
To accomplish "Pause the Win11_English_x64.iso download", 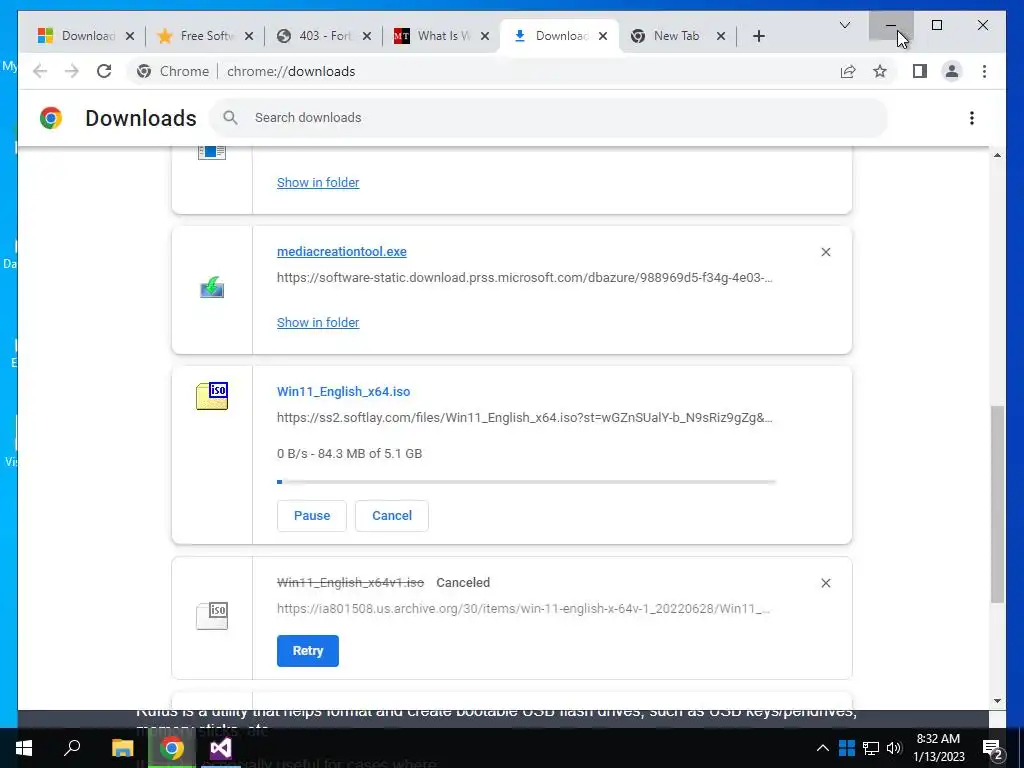I will tap(312, 516).
